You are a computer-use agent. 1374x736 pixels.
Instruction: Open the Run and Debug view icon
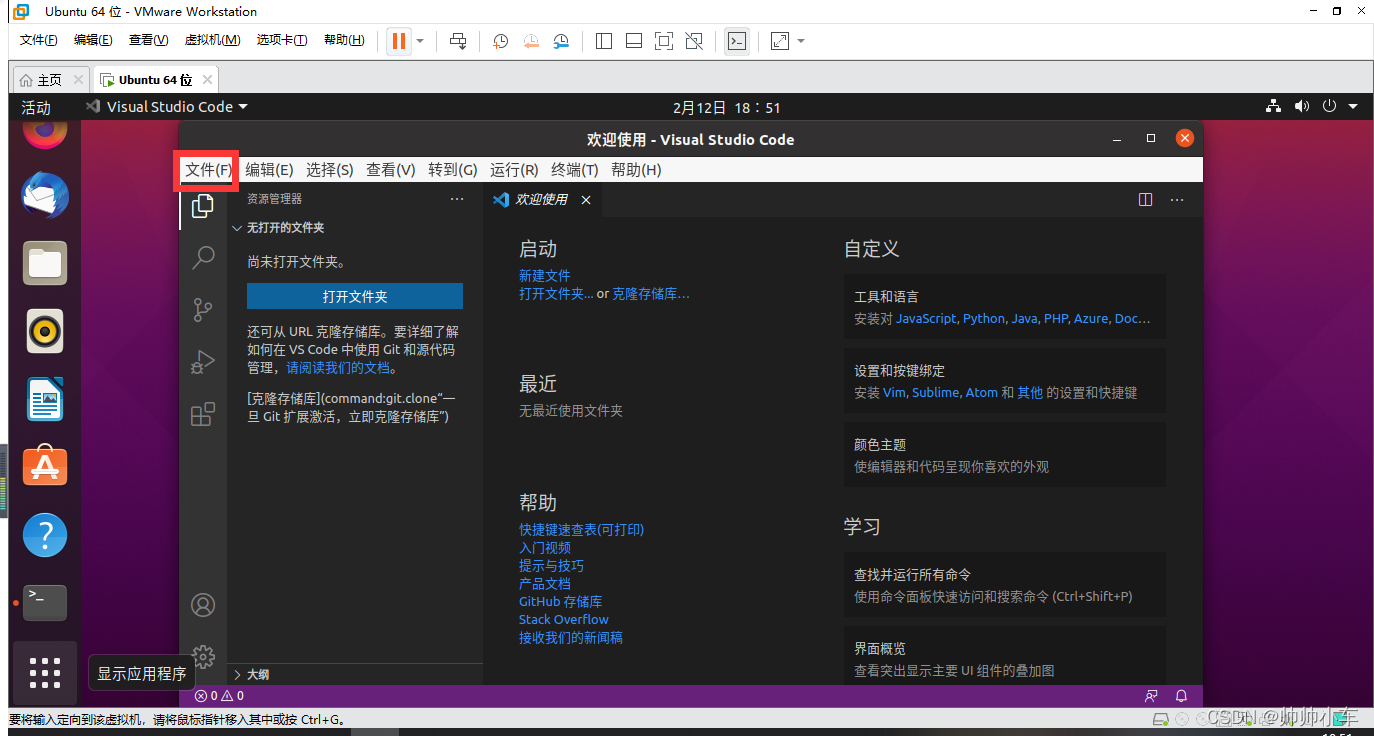coord(203,362)
